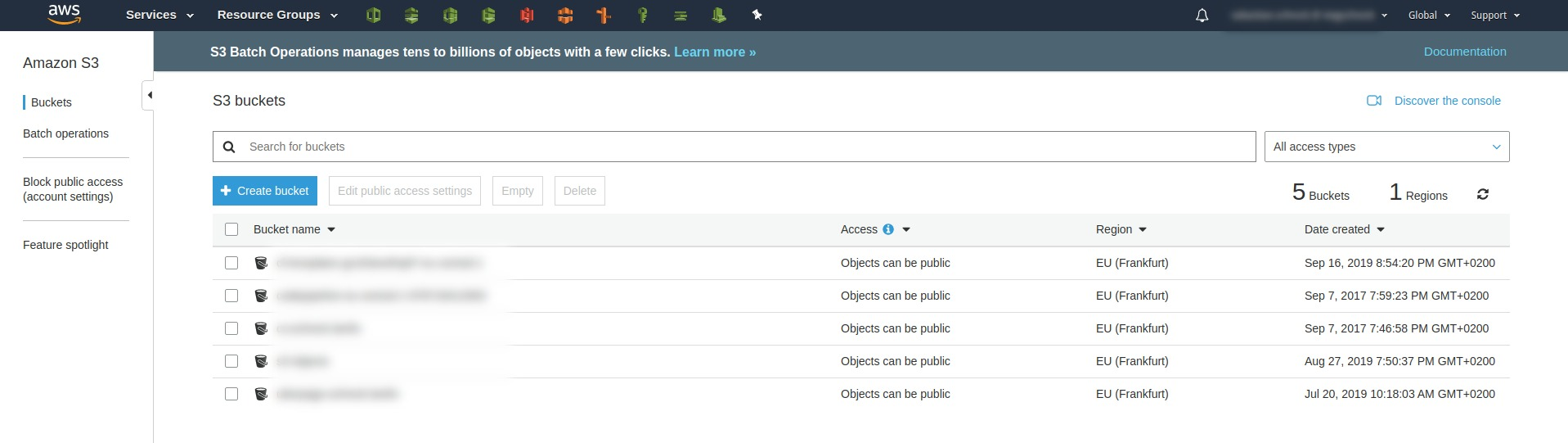Click the refresh buckets icon

pos(1483,194)
